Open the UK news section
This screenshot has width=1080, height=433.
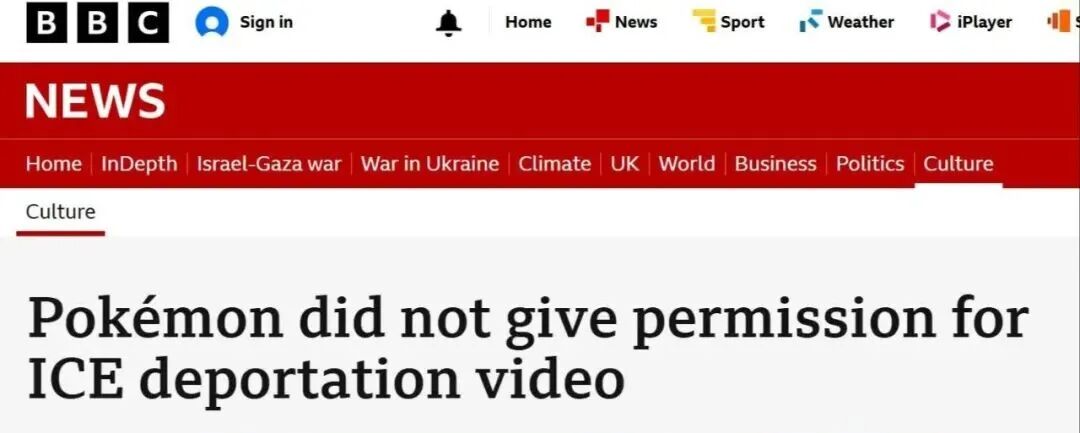tap(625, 164)
